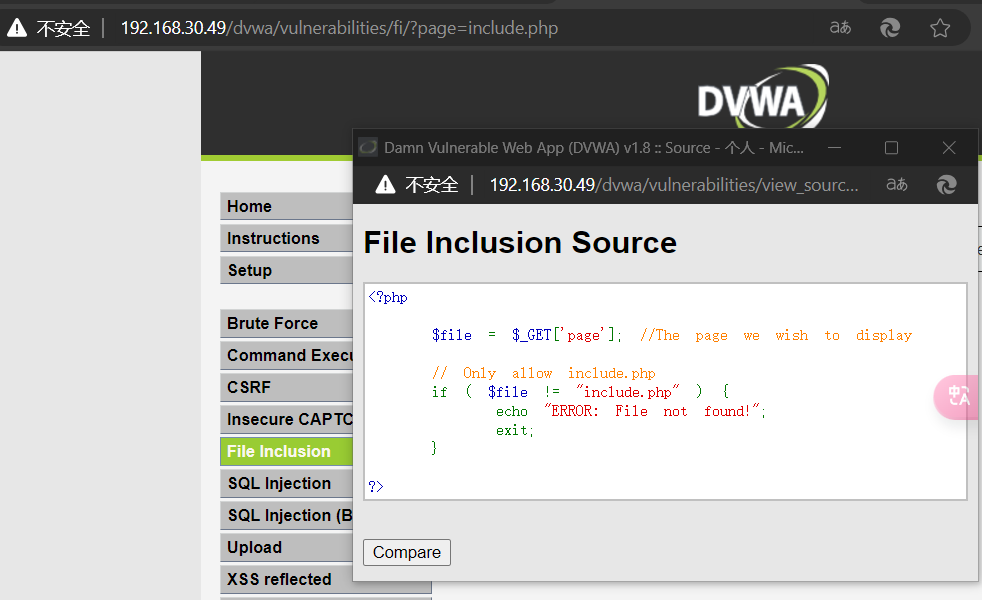
Task: Minimize the Source popup window
Action: [x=834, y=148]
